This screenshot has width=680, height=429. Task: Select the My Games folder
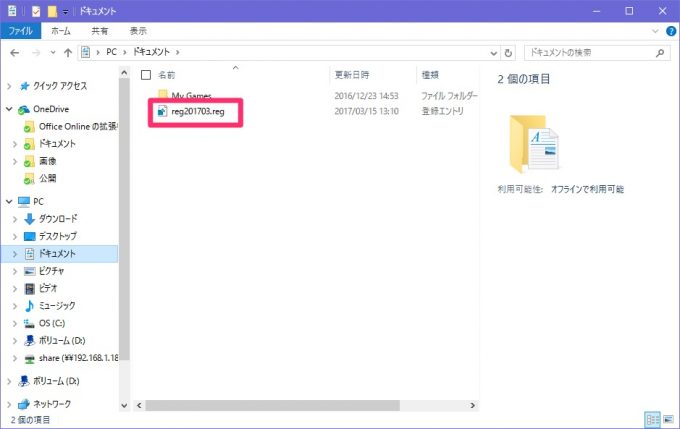coord(191,95)
